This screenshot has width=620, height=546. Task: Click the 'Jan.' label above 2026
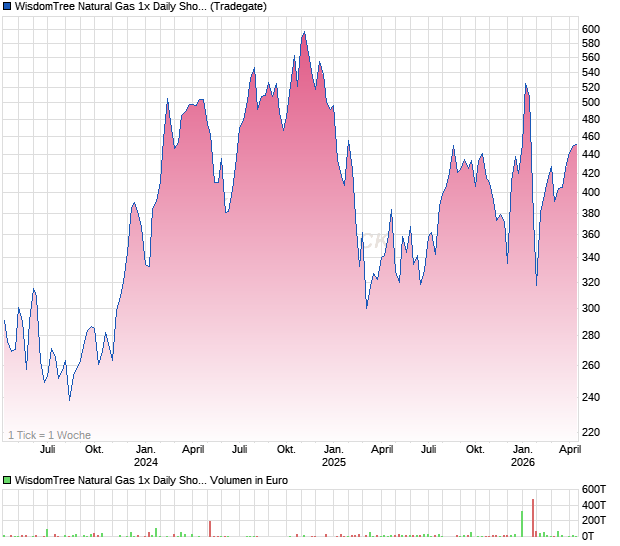click(523, 450)
